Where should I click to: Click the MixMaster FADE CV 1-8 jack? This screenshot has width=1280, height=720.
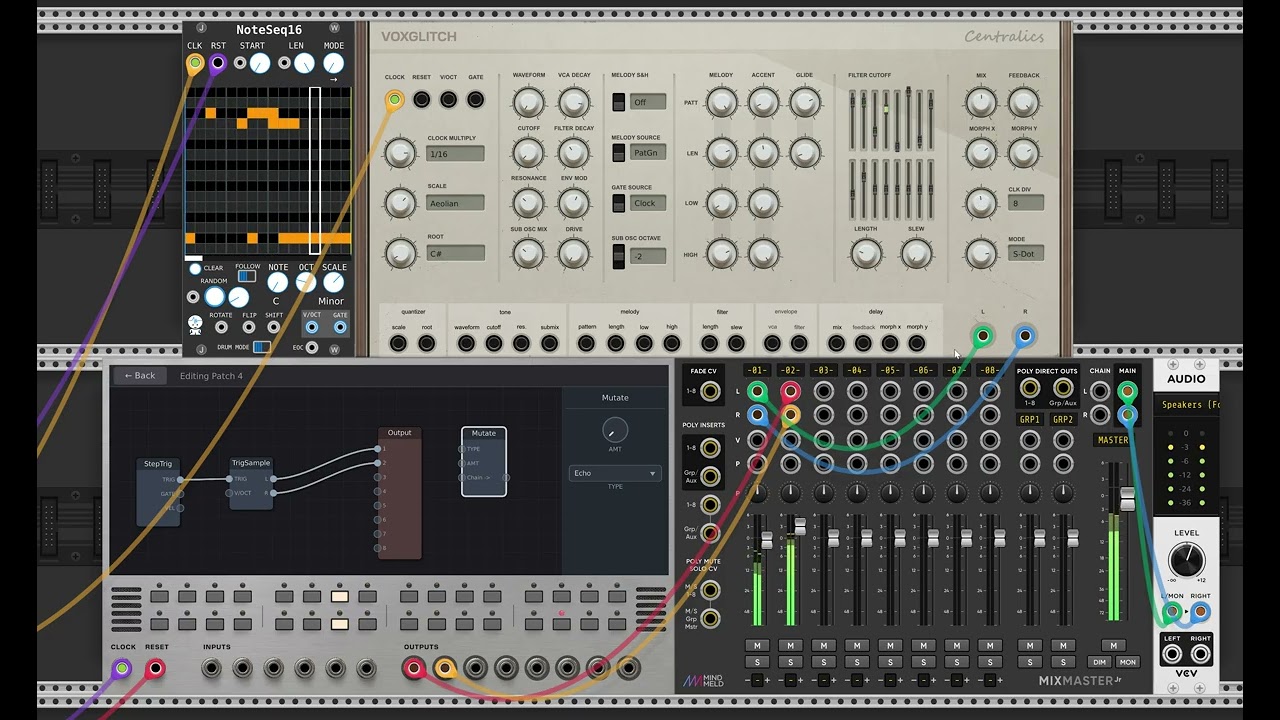tap(710, 391)
